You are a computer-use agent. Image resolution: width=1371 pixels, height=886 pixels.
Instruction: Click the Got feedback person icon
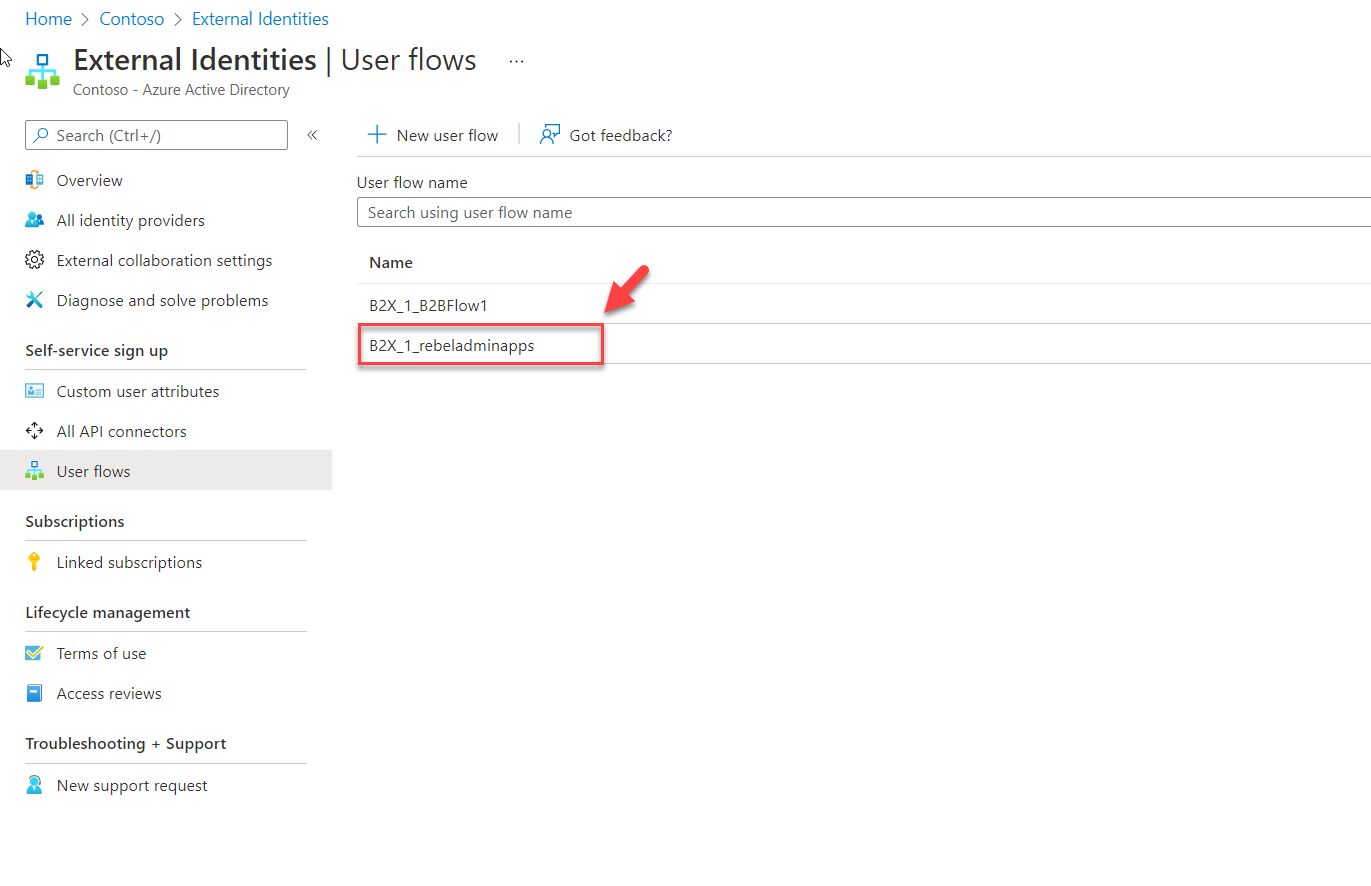549,135
